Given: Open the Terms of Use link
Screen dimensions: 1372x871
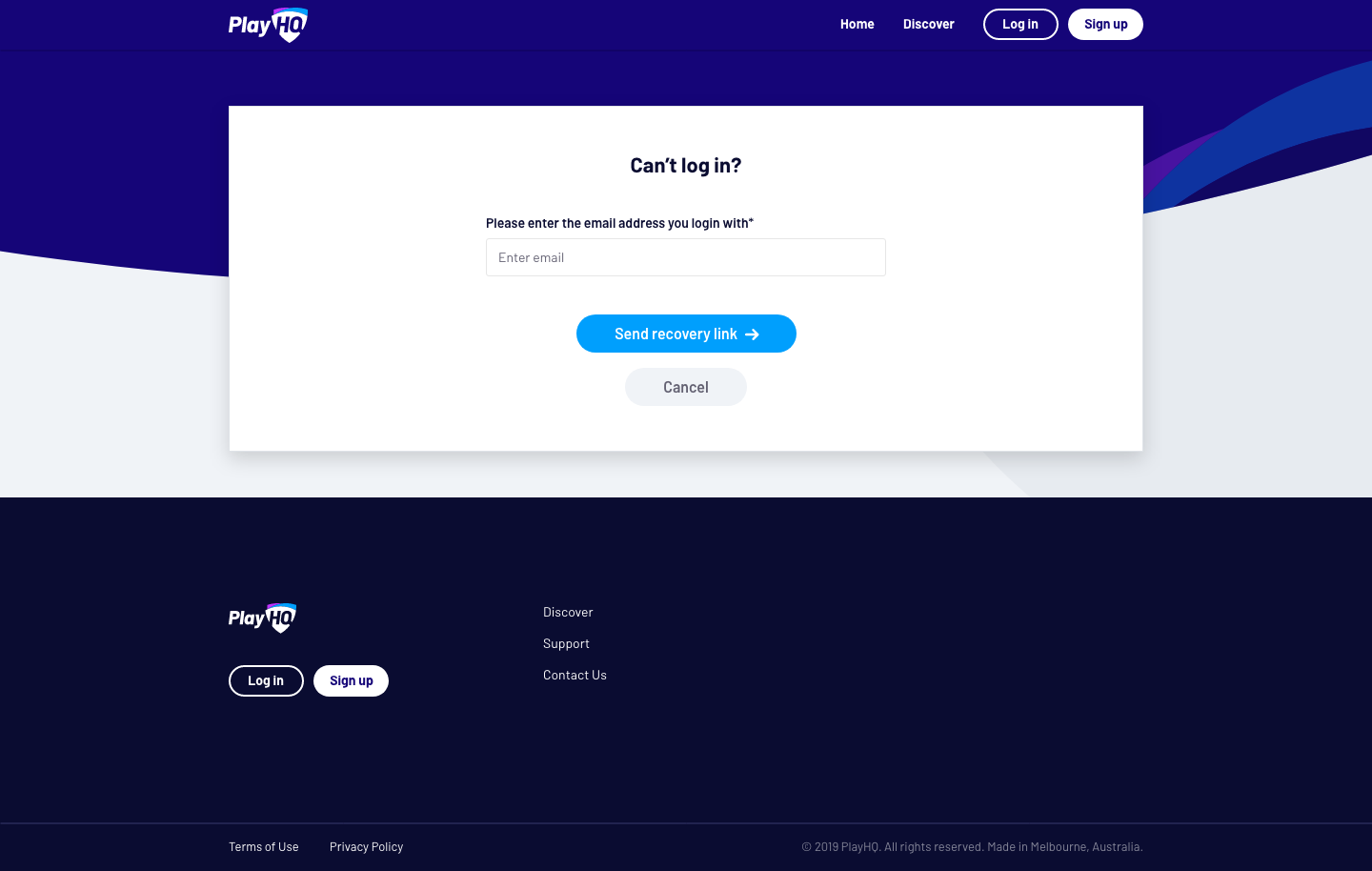Looking at the screenshot, I should point(264,846).
